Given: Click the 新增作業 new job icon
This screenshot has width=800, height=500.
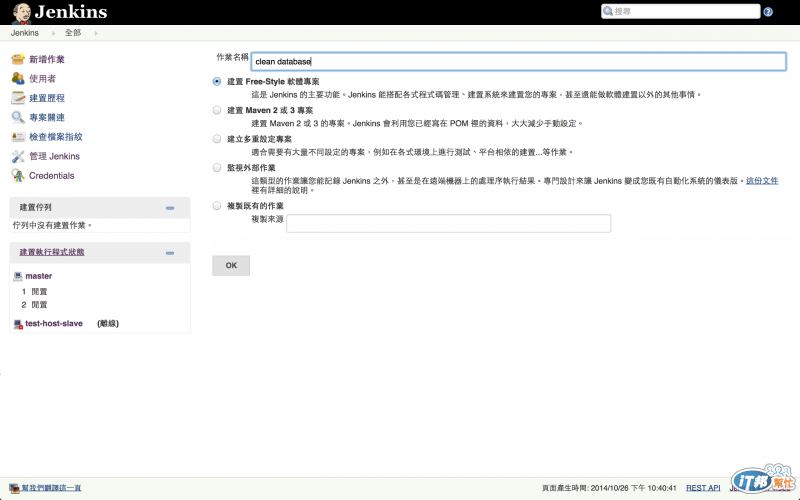Looking at the screenshot, I should click(x=18, y=59).
